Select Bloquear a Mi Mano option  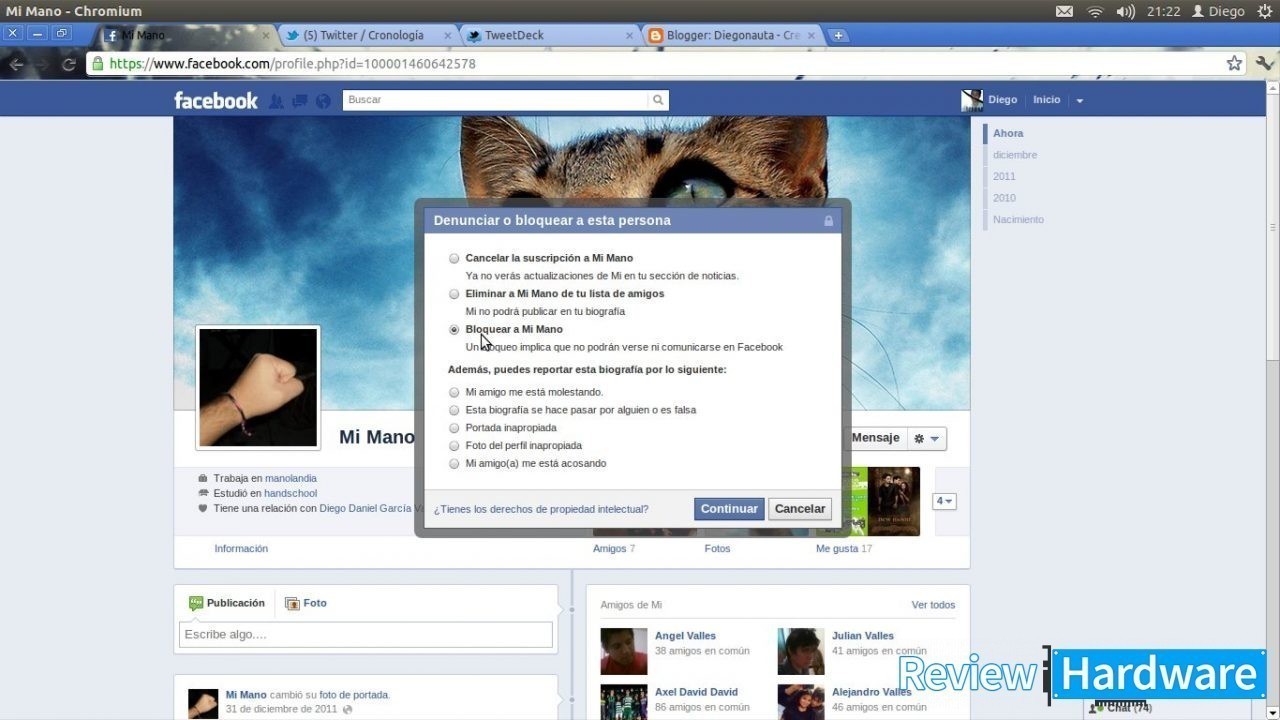click(455, 329)
